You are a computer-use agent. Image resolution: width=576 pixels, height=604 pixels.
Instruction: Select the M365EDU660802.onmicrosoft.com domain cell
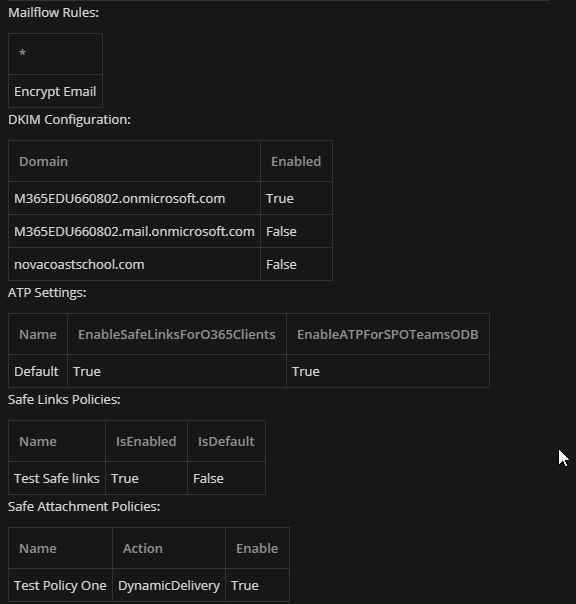134,198
